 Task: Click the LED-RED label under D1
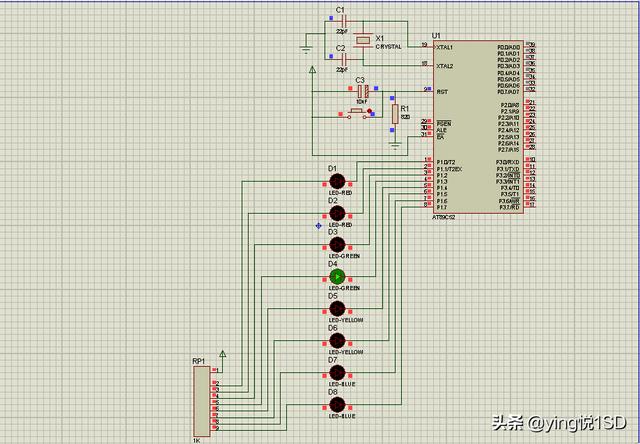[340, 193]
